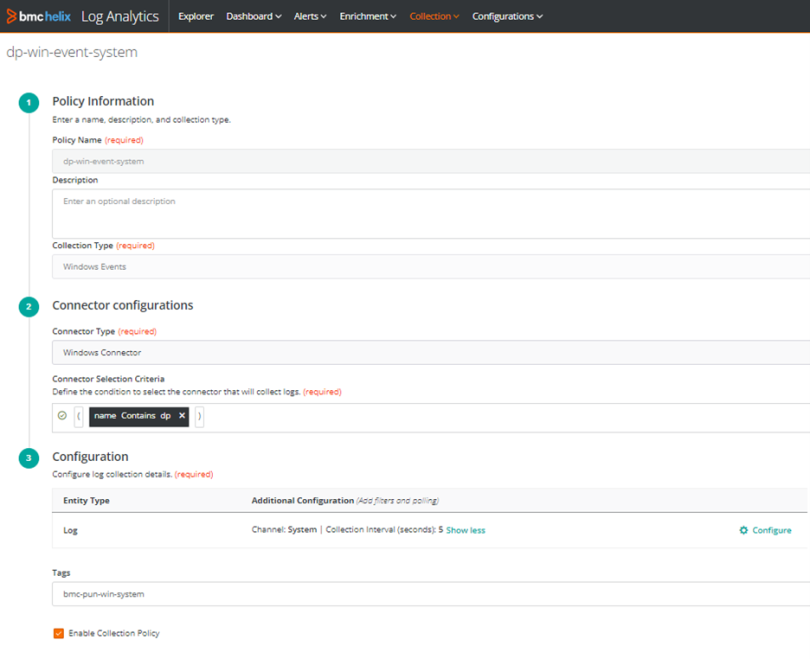The width and height of the screenshot is (810, 659).
Task: Click the Tags input field
Action: (430, 594)
